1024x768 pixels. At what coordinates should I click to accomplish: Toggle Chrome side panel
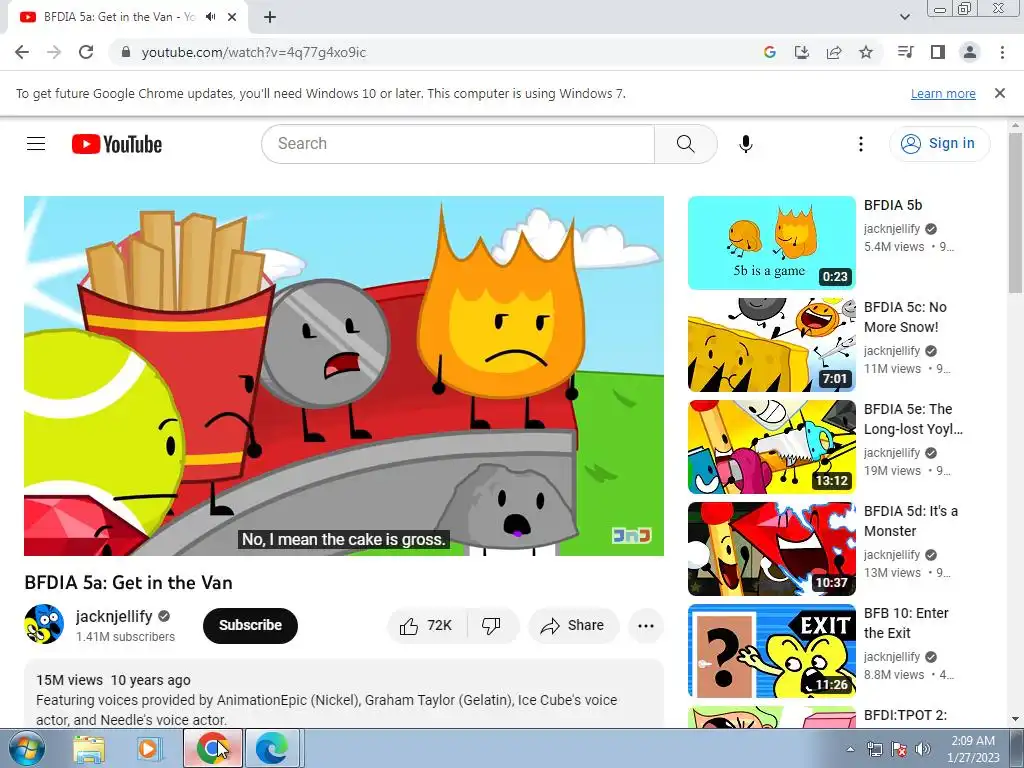click(938, 52)
